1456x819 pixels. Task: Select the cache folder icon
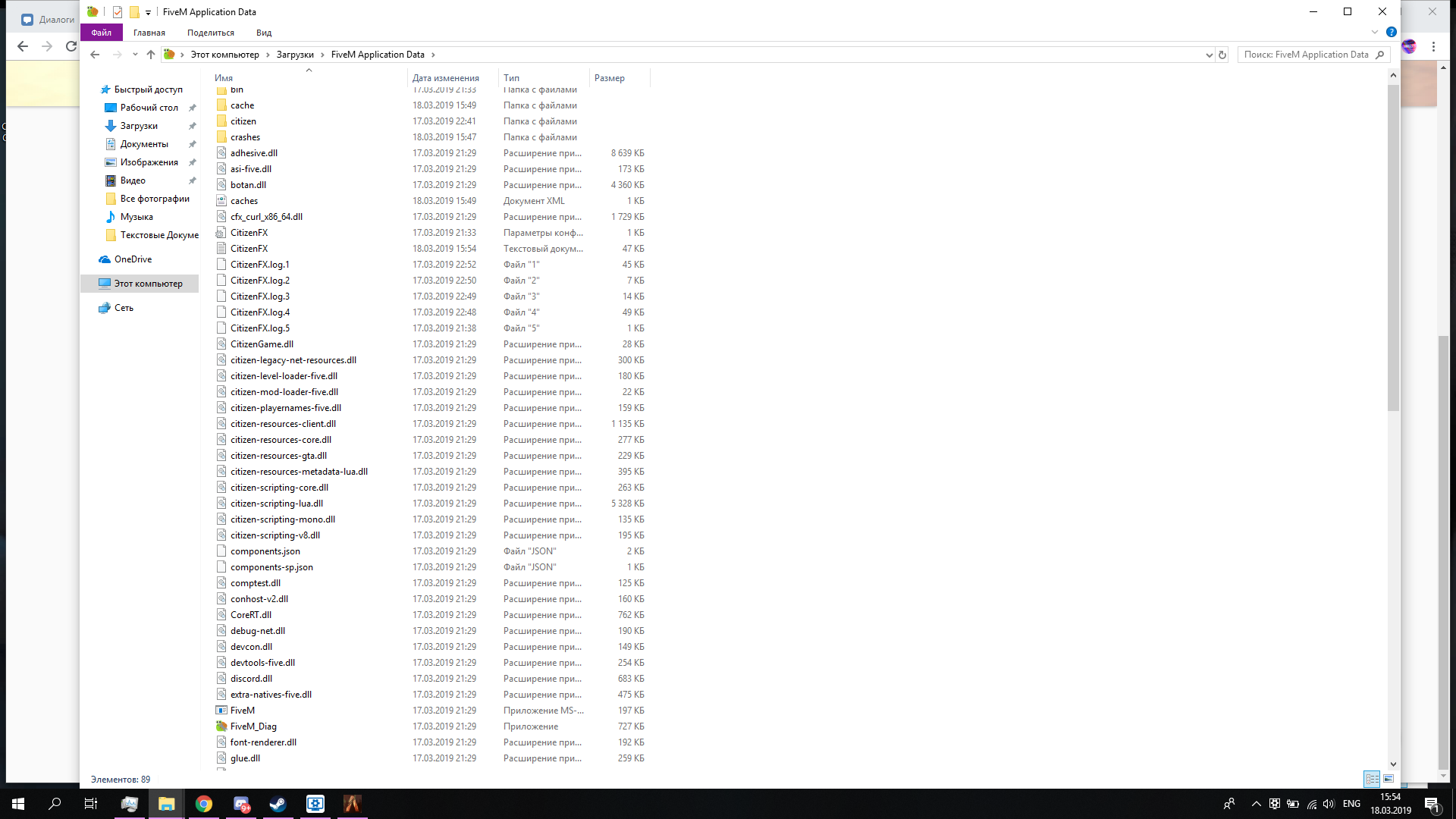pyautogui.click(x=221, y=105)
